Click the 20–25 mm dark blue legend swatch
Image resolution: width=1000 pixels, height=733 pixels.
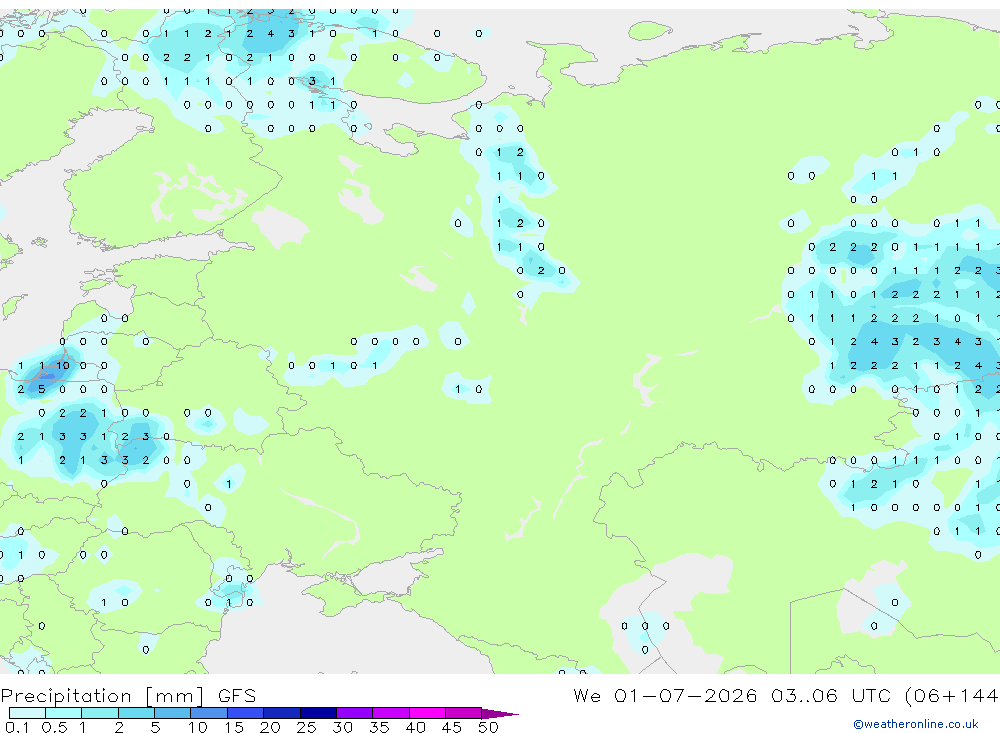click(281, 713)
